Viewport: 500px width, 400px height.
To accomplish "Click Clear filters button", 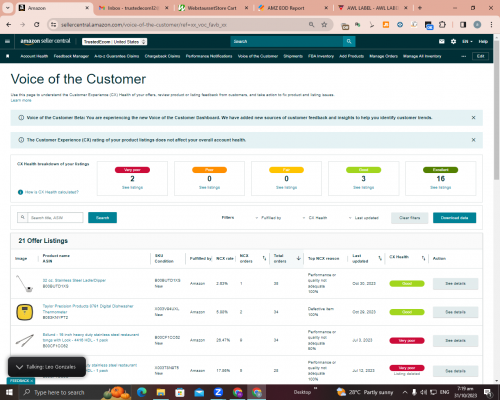I will point(409,218).
